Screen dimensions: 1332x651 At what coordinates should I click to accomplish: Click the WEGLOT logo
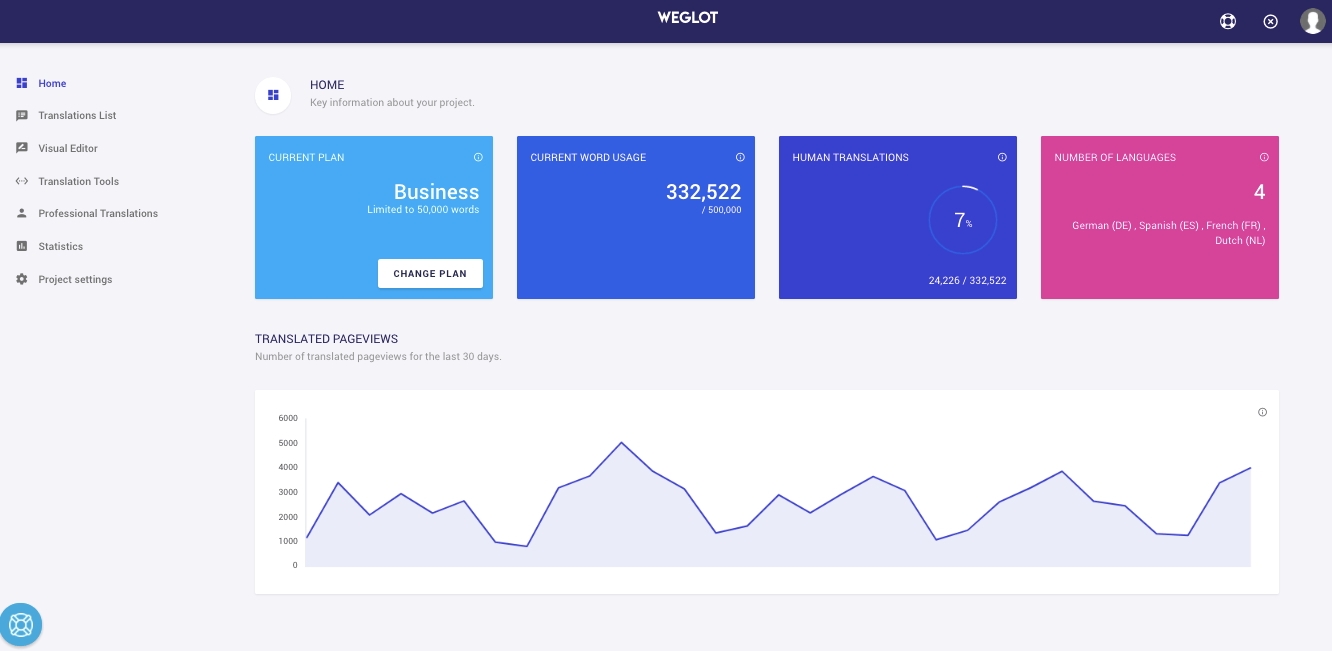pyautogui.click(x=688, y=17)
